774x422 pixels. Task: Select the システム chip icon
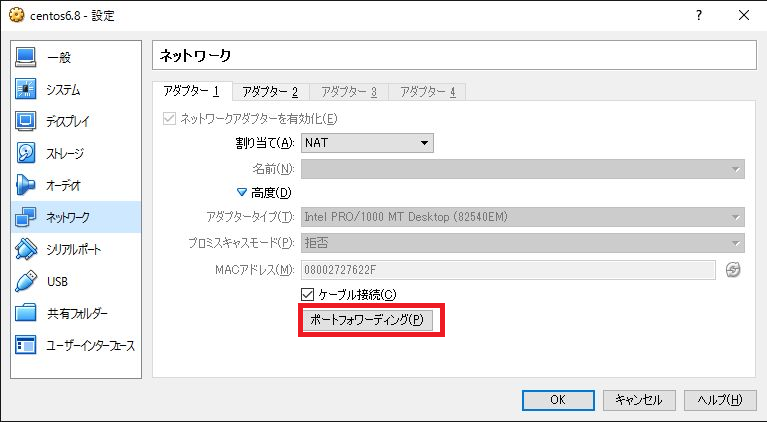click(26, 89)
